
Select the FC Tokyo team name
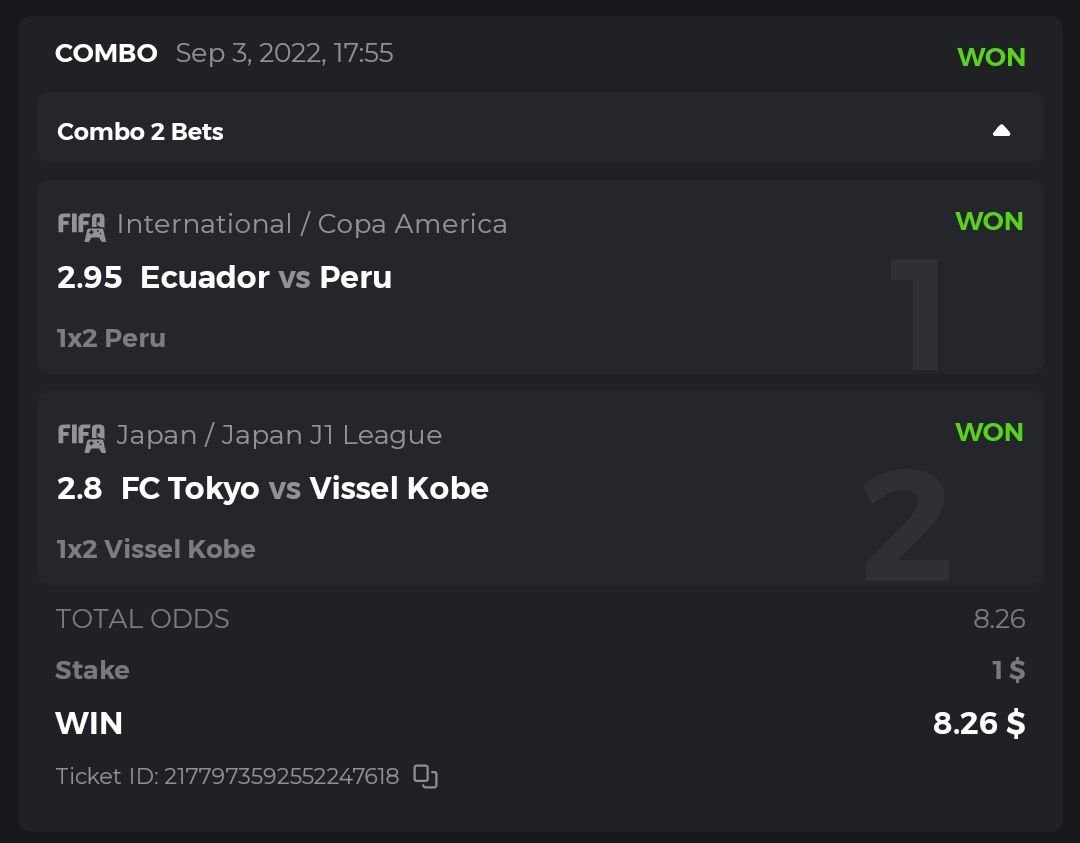[x=190, y=488]
